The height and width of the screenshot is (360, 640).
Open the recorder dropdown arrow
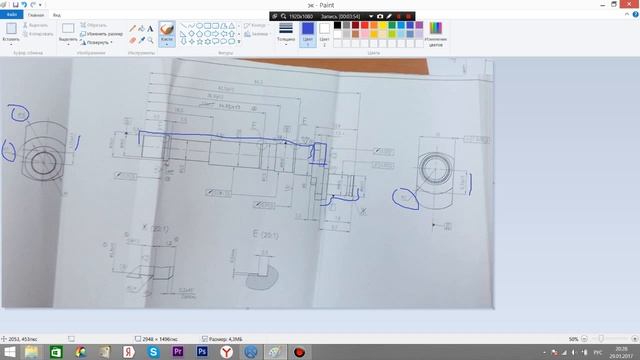(371, 16)
